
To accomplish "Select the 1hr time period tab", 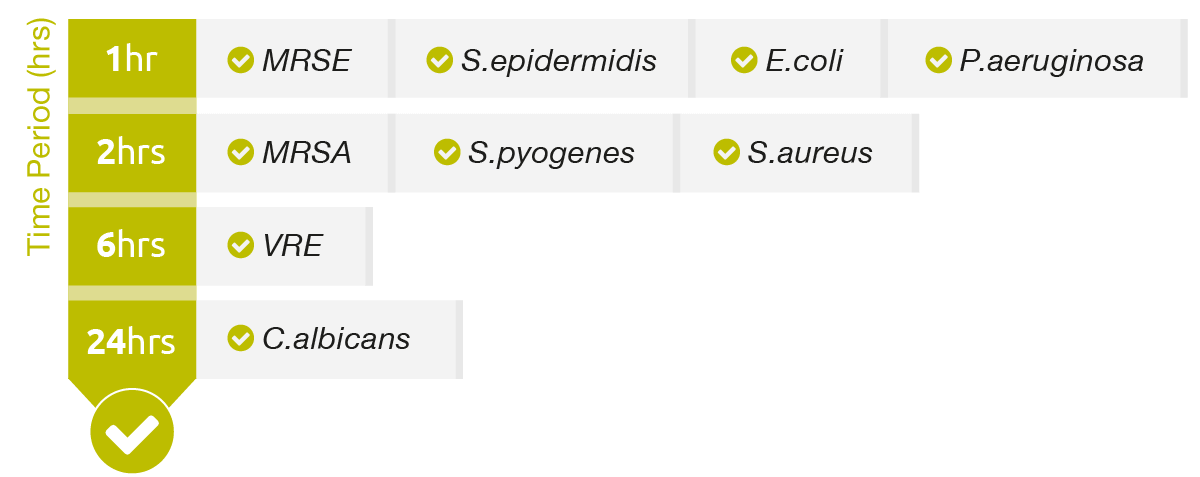I will 132,58.
